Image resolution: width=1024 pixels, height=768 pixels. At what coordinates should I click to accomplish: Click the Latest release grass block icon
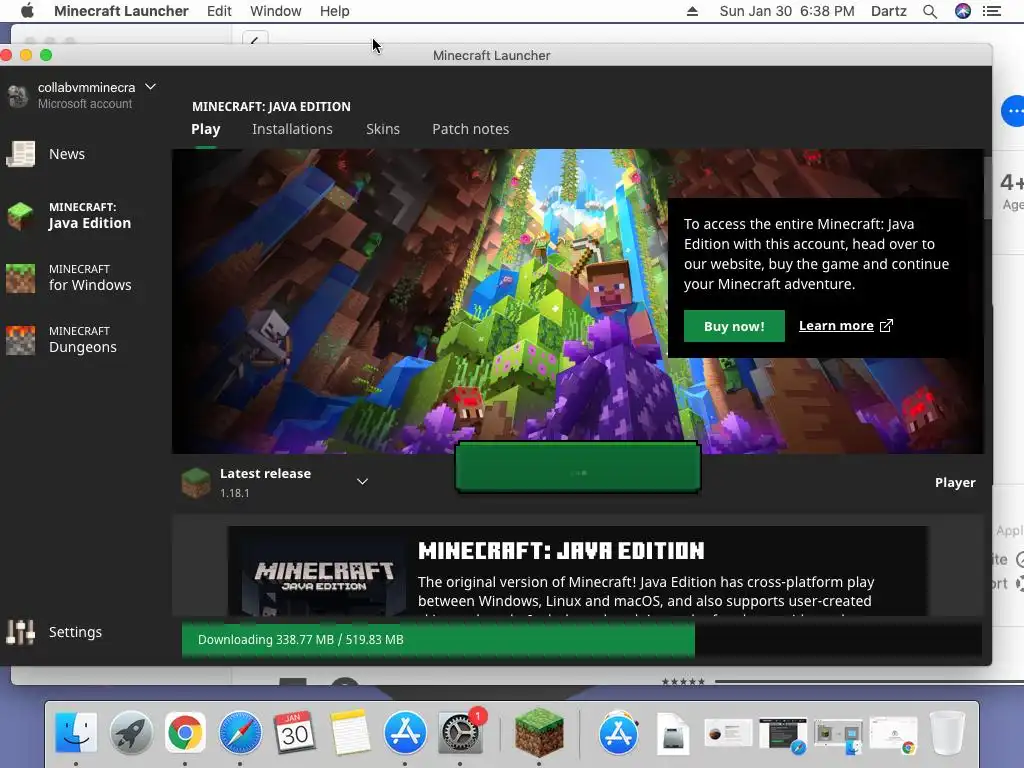point(195,483)
